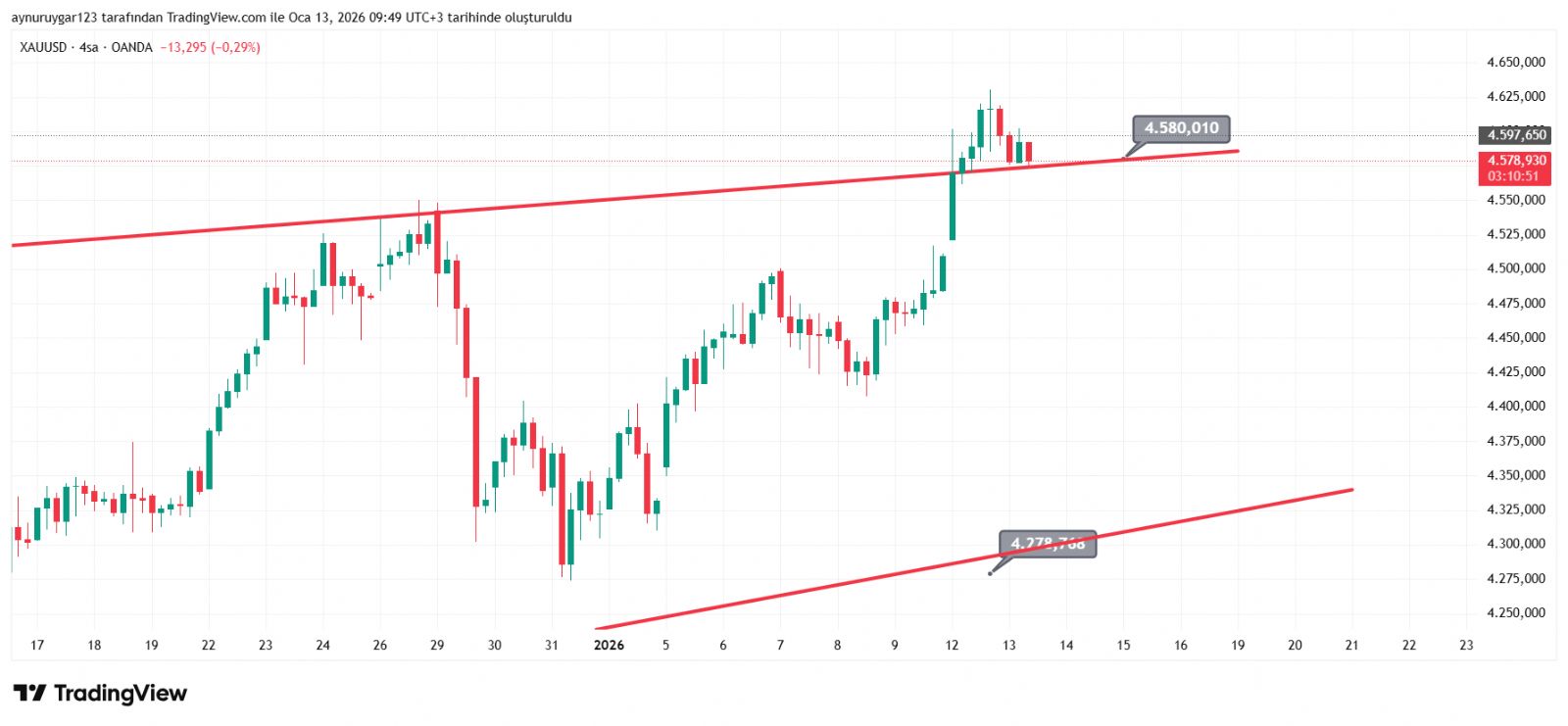Select the 4.580,010 price callout label
The height and width of the screenshot is (726, 1568).
point(1181,128)
